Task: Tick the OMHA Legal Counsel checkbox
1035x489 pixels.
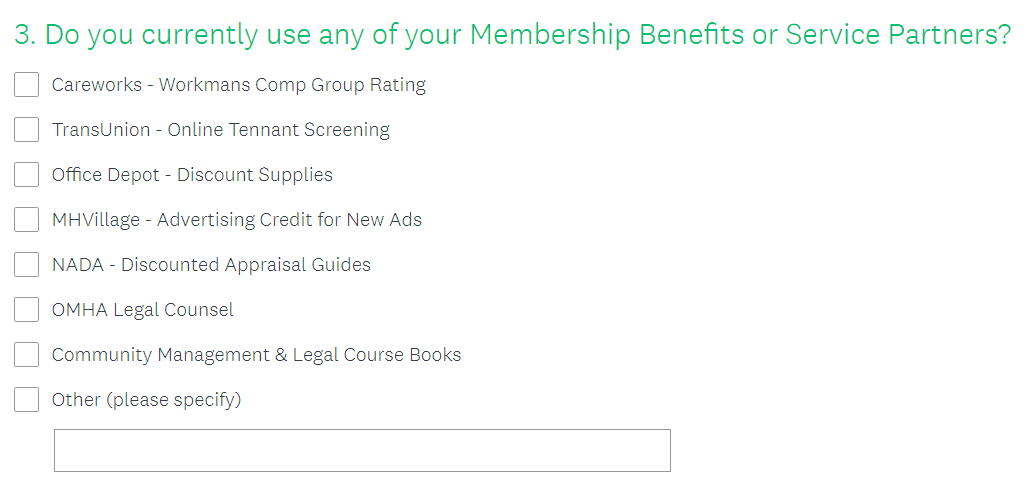Action: click(x=26, y=310)
